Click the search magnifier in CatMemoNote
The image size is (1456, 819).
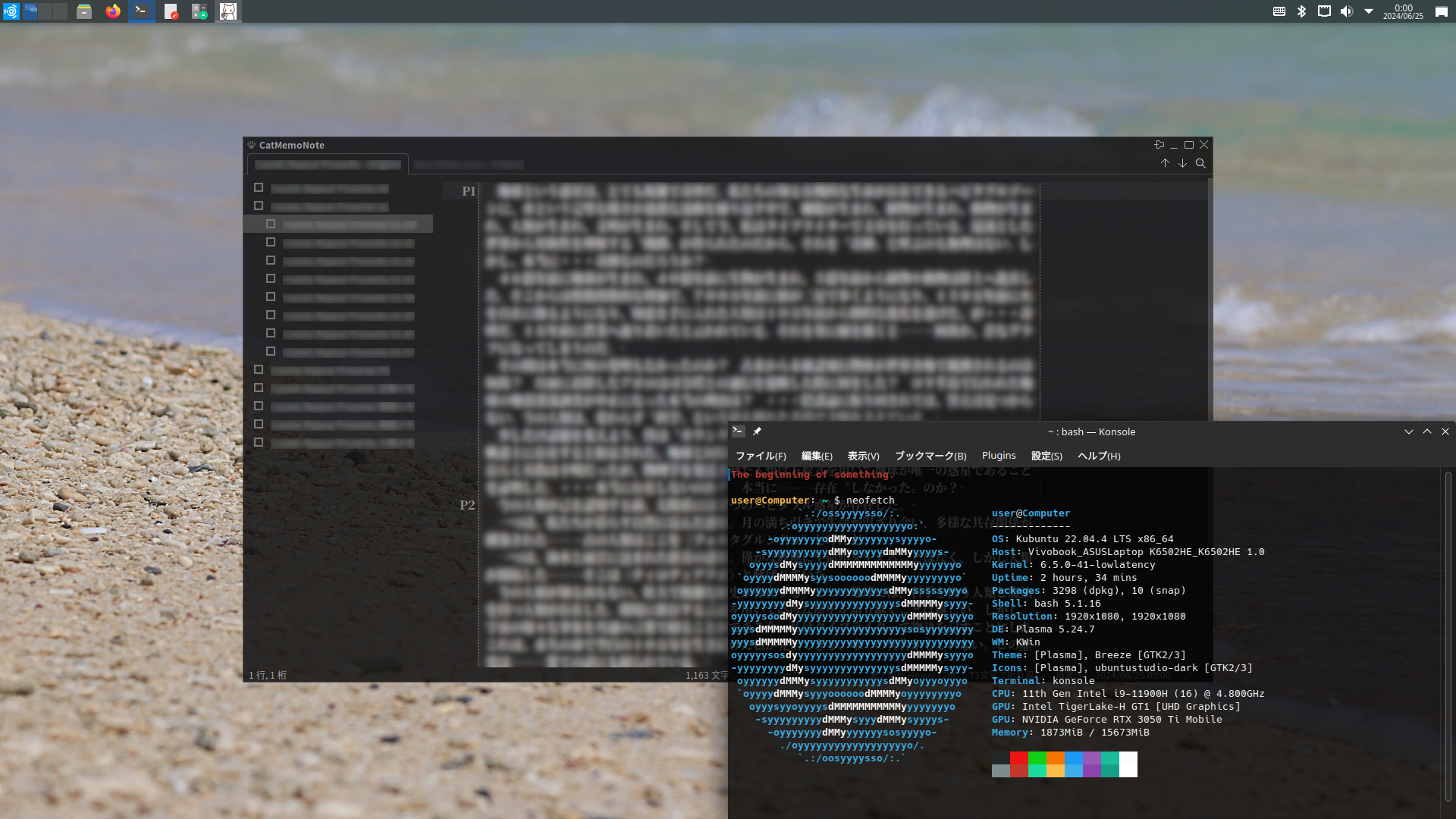pos(1200,164)
